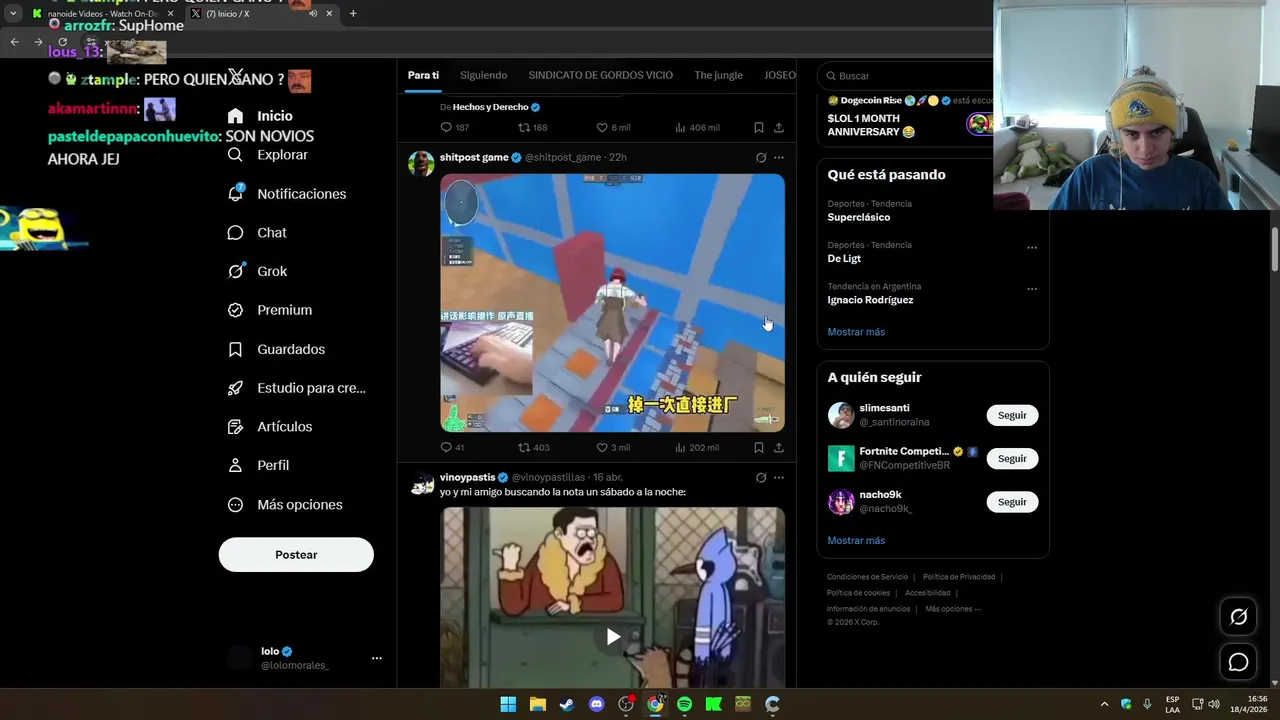Share the shitpost game post
1280x720 pixels.
778,448
